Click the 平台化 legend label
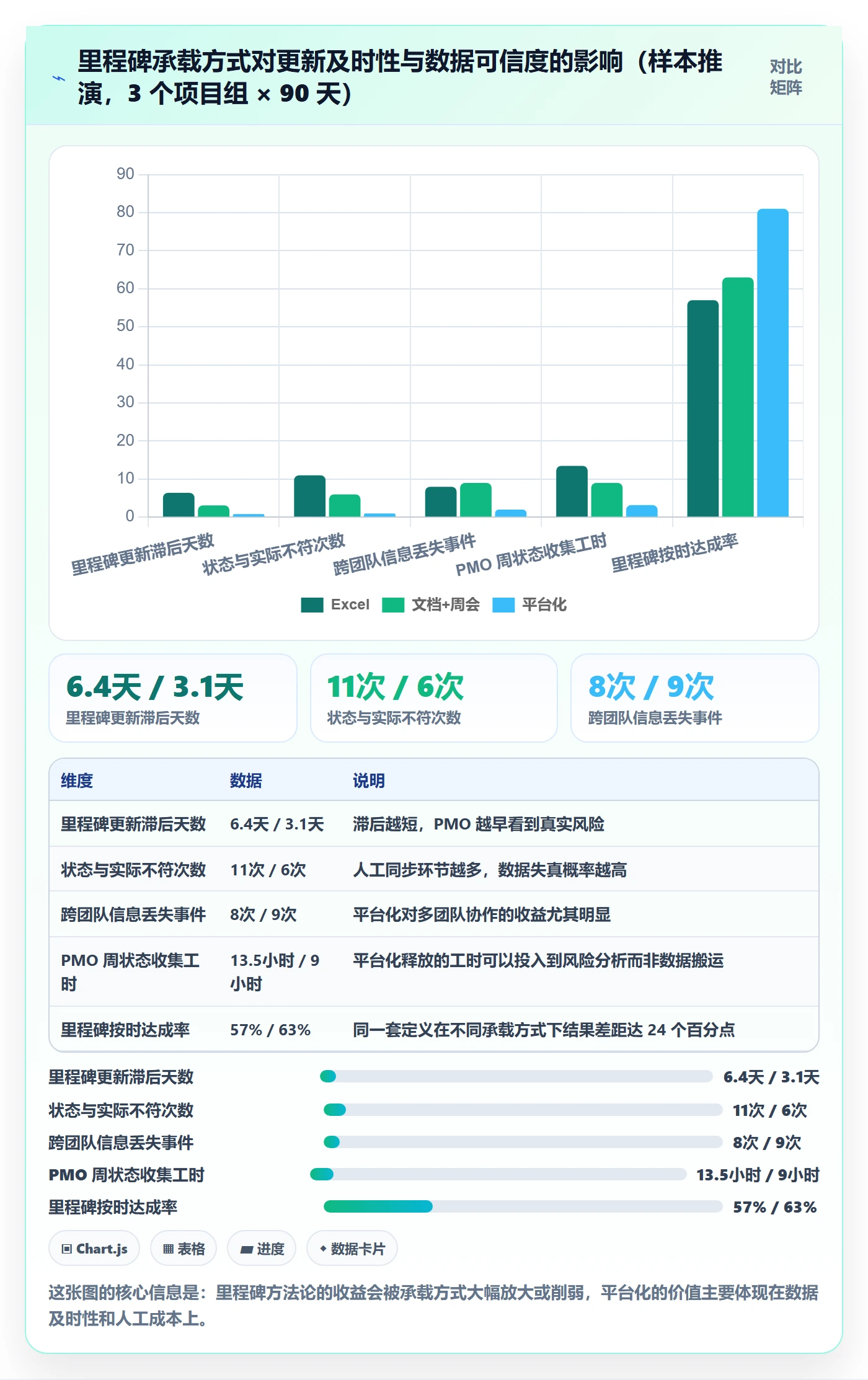Screen dimensions: 868x1380 [x=544, y=605]
